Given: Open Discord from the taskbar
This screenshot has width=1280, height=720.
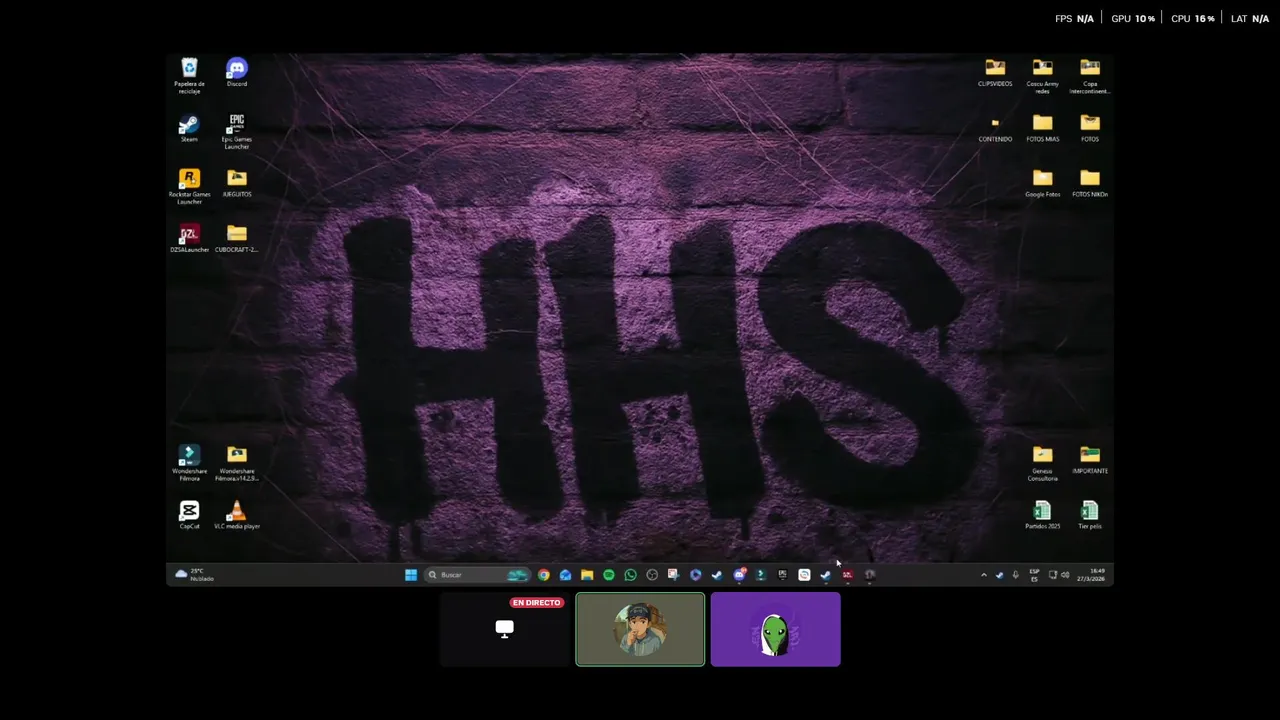Looking at the screenshot, I should click(x=739, y=575).
